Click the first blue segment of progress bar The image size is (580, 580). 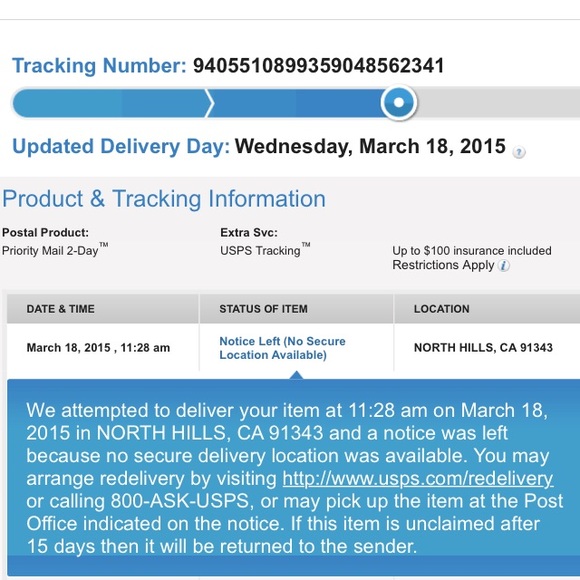pos(109,103)
